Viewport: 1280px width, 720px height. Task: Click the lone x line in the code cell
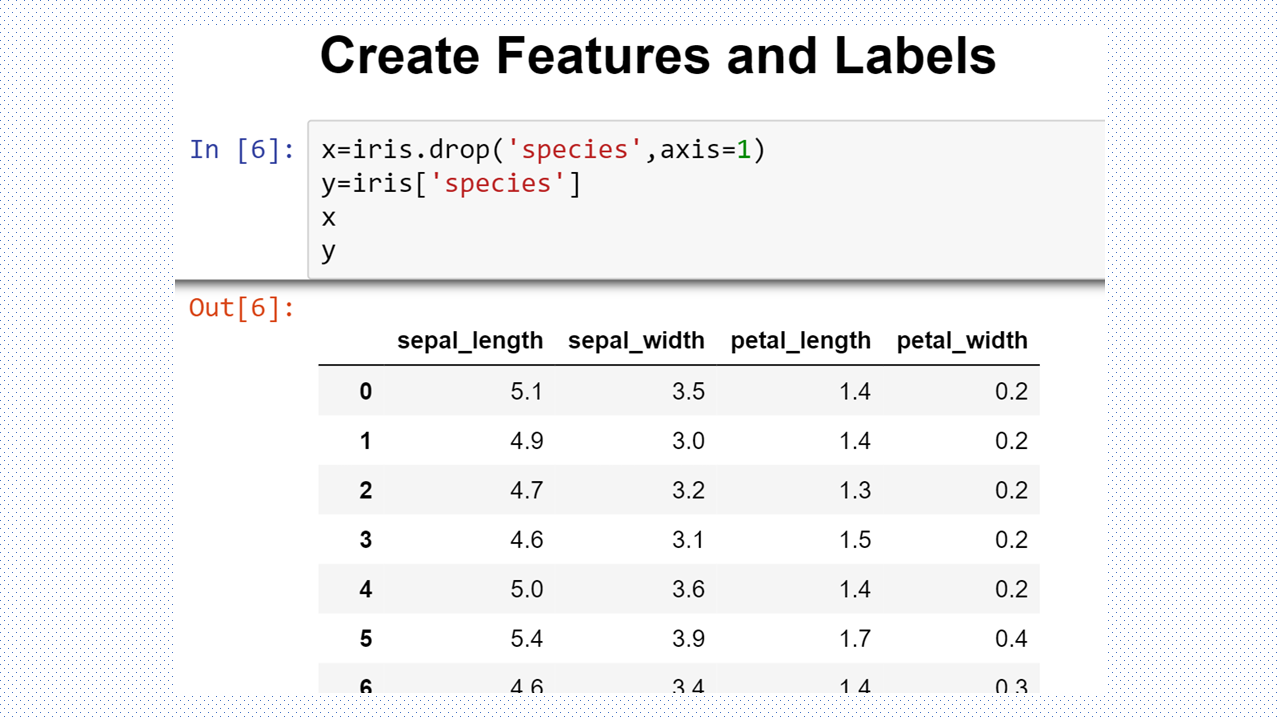pos(328,217)
